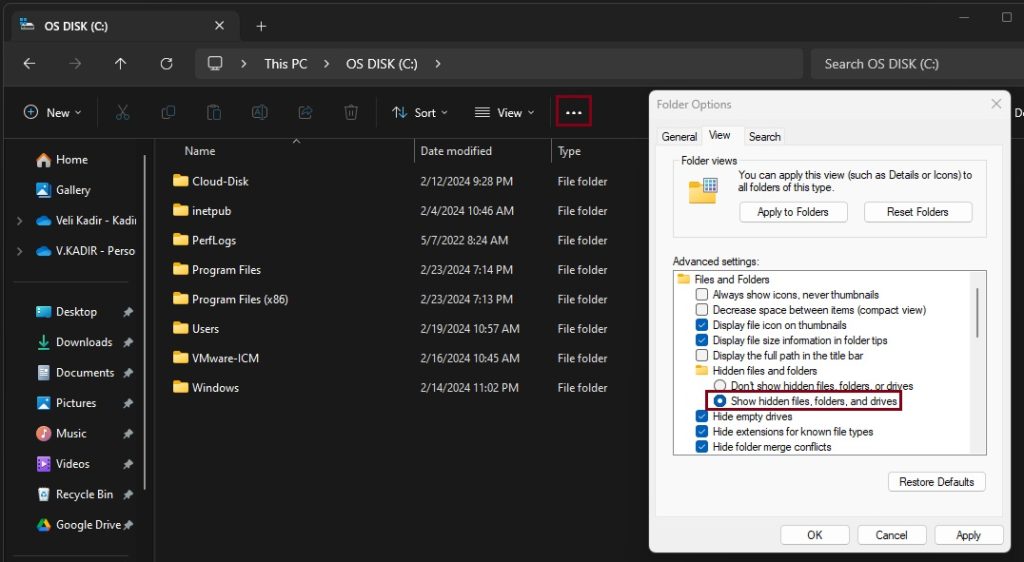Uncheck Display file icon on thumbnails
This screenshot has width=1024, height=562.
tap(701, 325)
